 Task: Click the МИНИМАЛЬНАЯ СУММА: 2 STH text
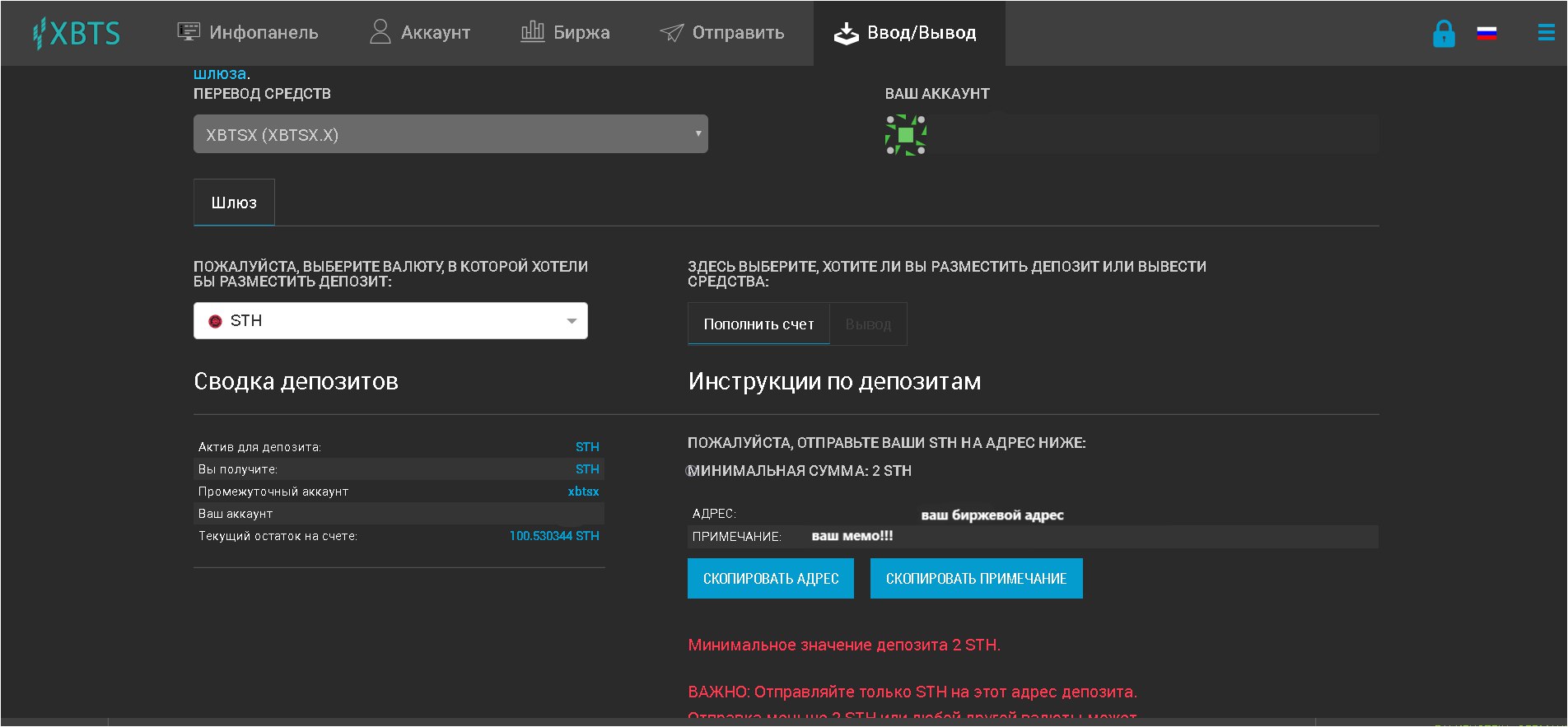[x=800, y=471]
